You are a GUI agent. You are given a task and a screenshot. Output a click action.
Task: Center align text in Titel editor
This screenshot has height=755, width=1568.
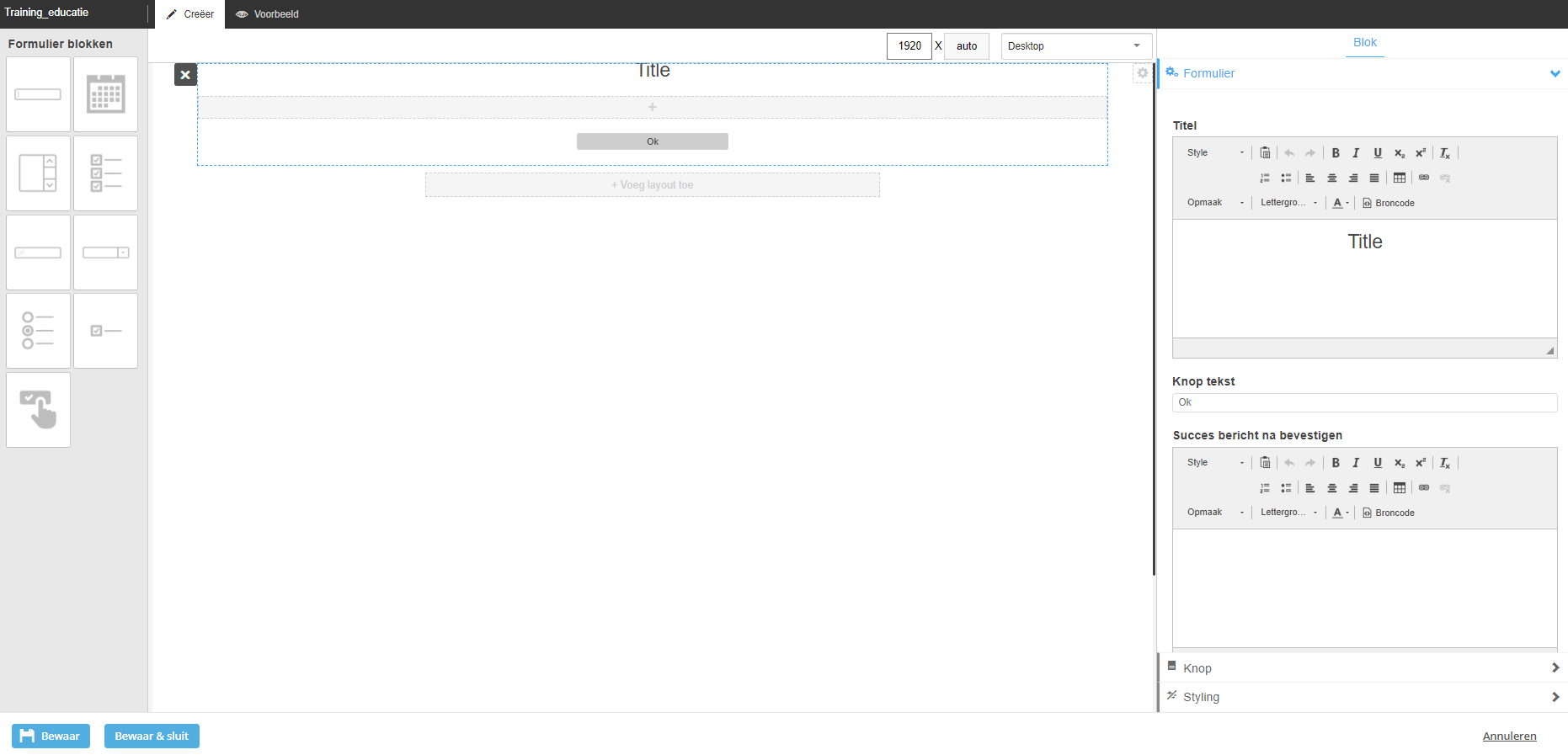tap(1332, 178)
